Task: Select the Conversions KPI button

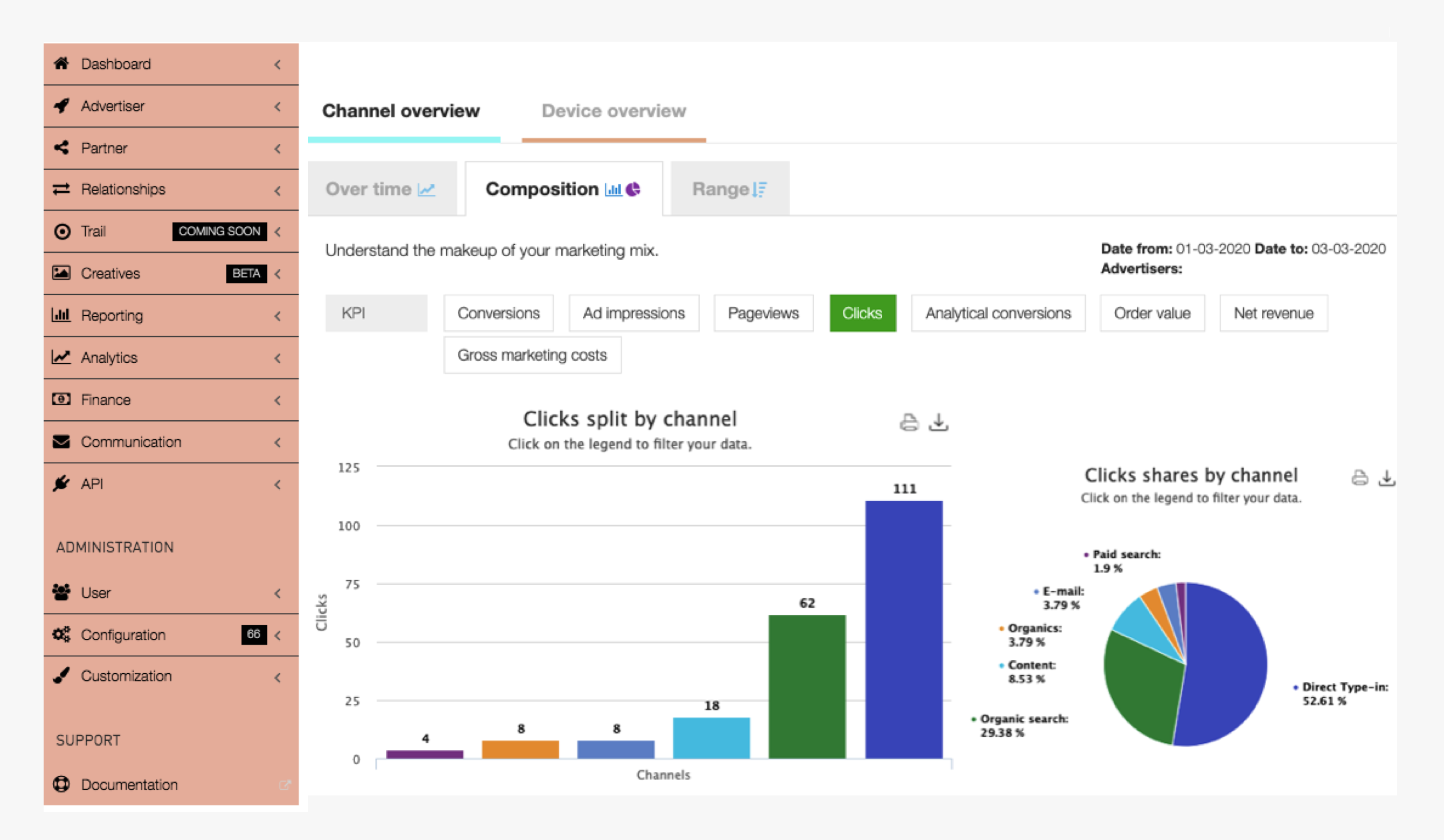Action: 498,312
